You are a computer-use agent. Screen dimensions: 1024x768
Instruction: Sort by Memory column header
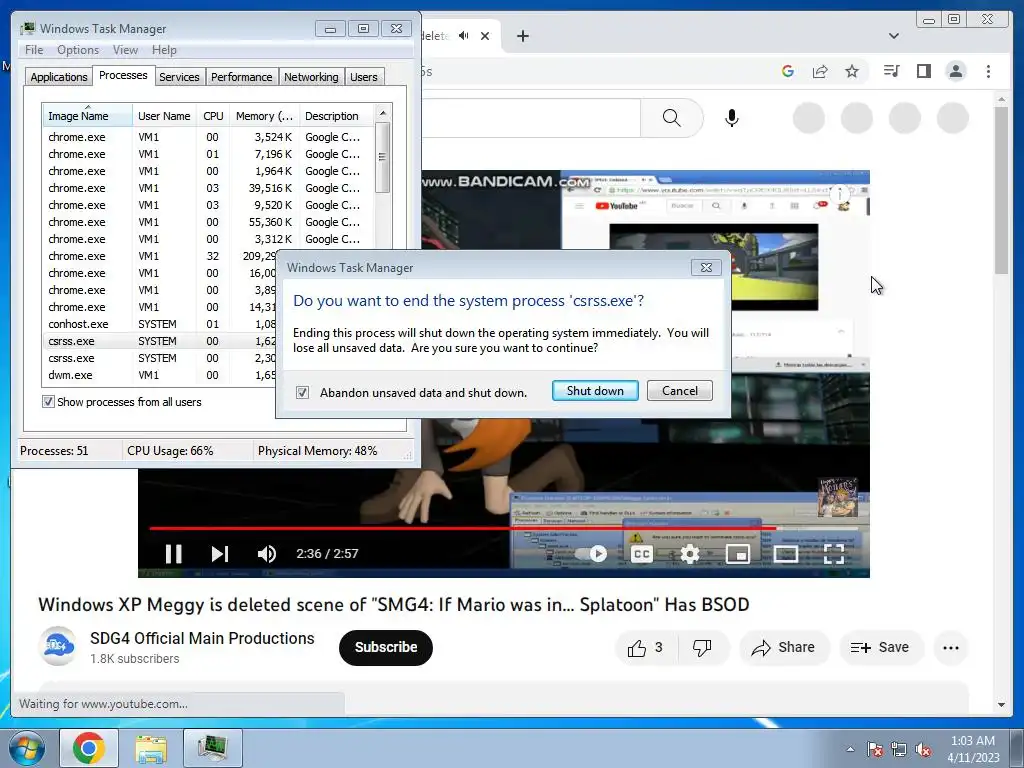point(264,116)
